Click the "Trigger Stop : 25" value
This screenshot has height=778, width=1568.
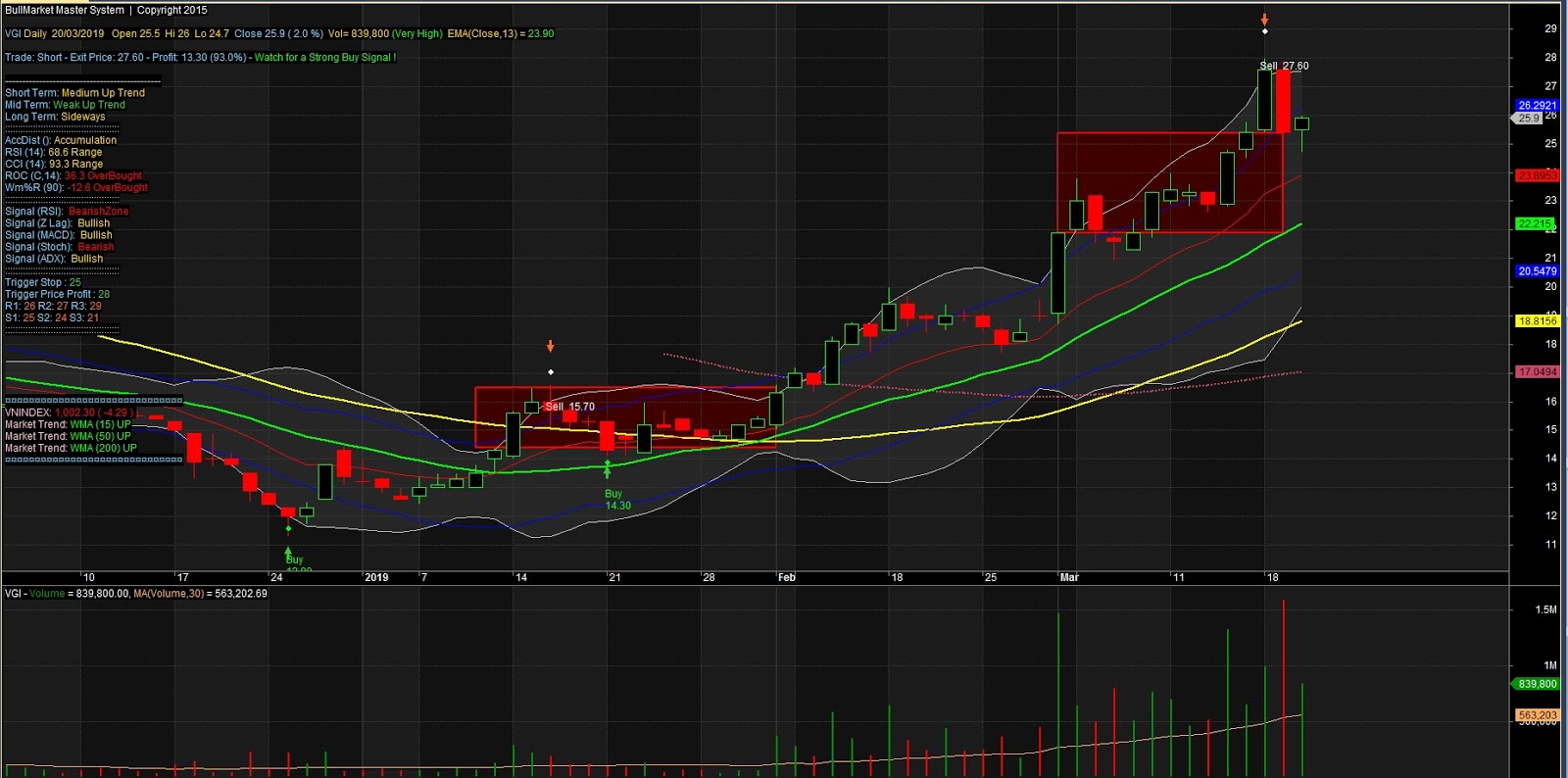[x=43, y=282]
